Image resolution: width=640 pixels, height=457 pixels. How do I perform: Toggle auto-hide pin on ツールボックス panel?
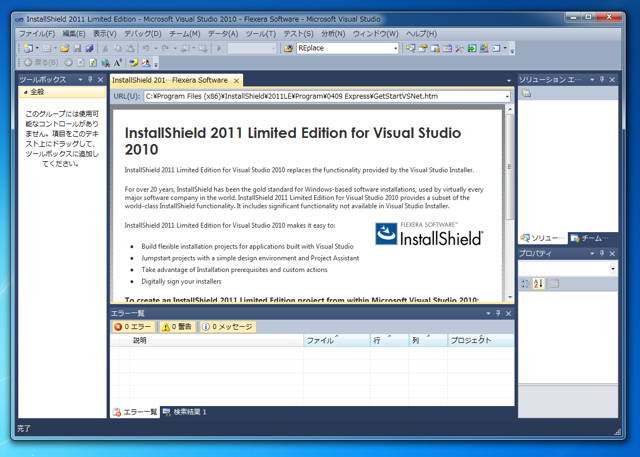point(90,80)
